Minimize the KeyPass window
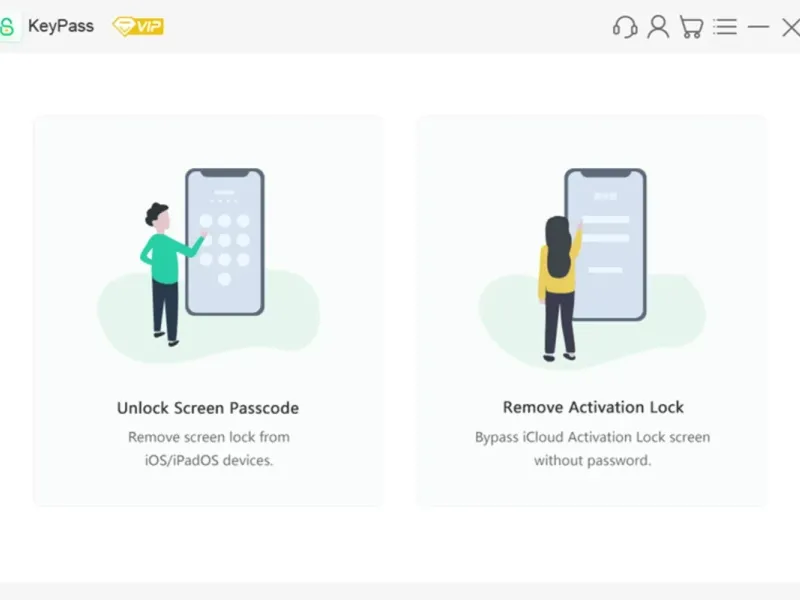 pos(759,27)
